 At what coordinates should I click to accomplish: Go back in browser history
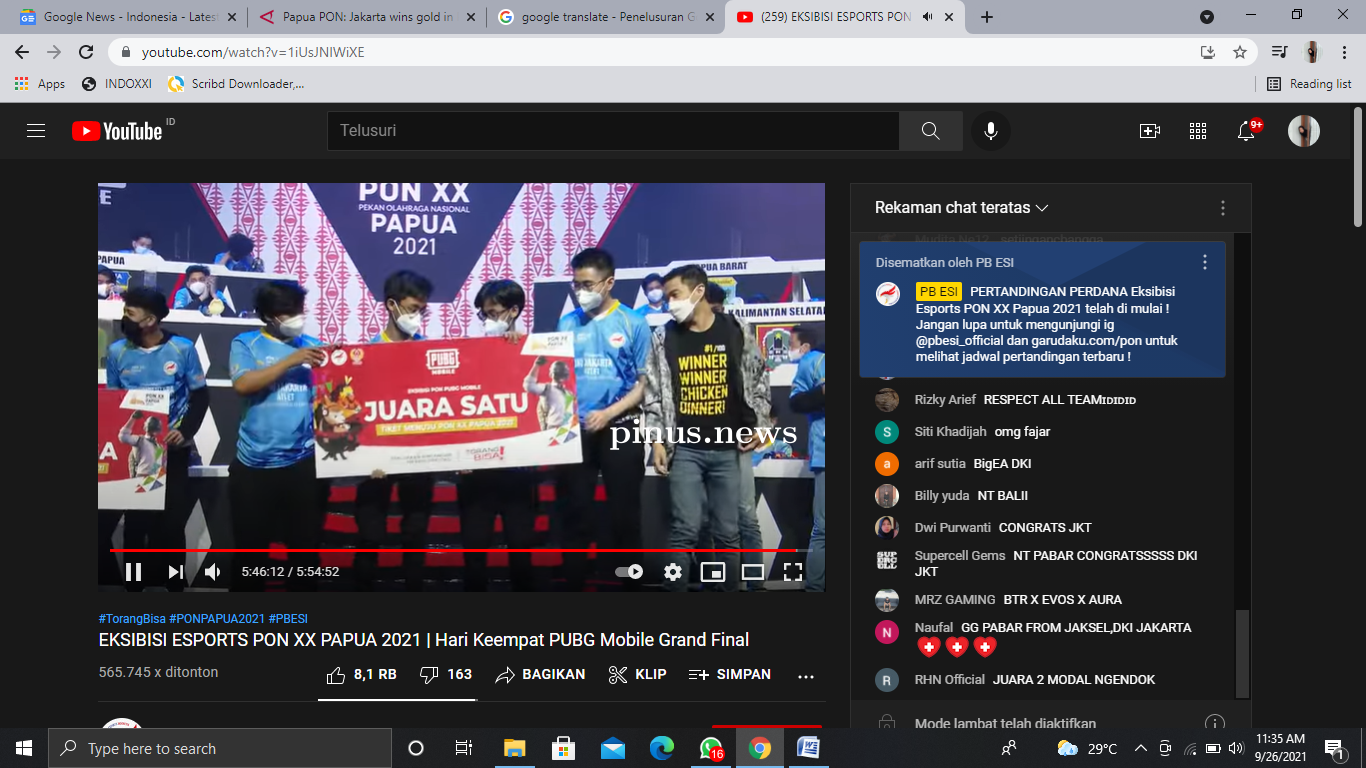tap(22, 52)
